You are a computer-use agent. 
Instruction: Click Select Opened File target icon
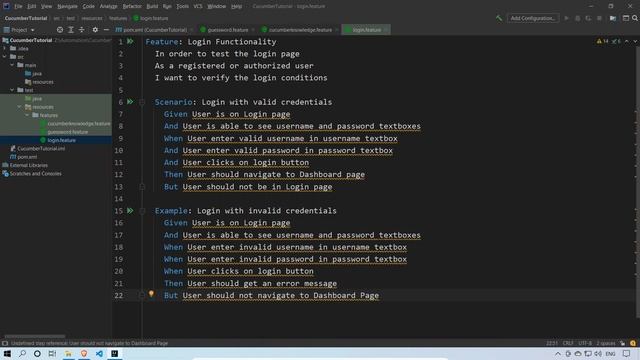(x=60, y=30)
